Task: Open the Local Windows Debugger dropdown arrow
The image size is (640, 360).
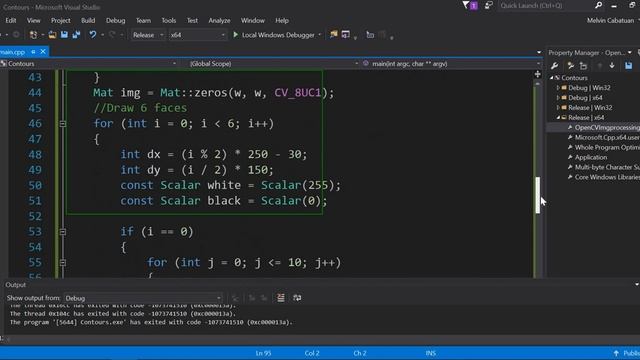Action: (319, 35)
